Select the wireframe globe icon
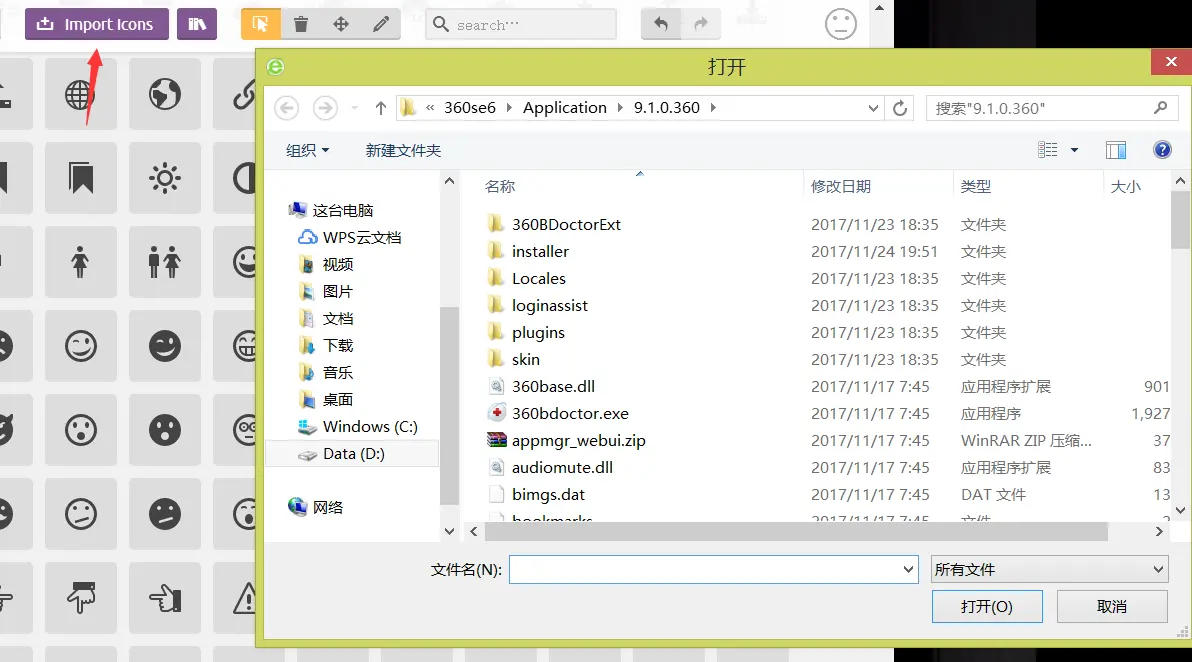The image size is (1192, 662). pyautogui.click(x=81, y=94)
